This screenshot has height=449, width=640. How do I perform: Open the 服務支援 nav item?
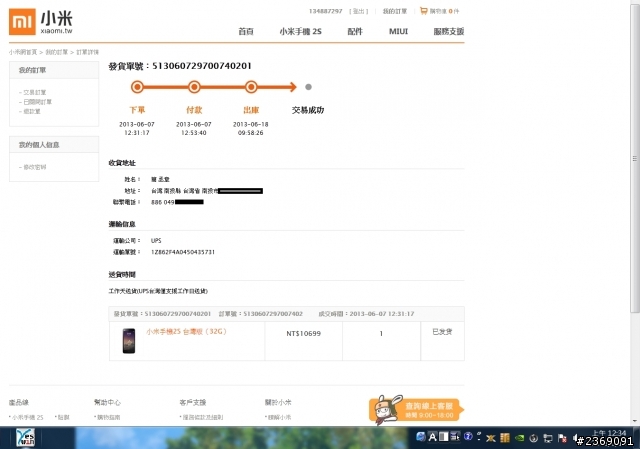point(449,31)
